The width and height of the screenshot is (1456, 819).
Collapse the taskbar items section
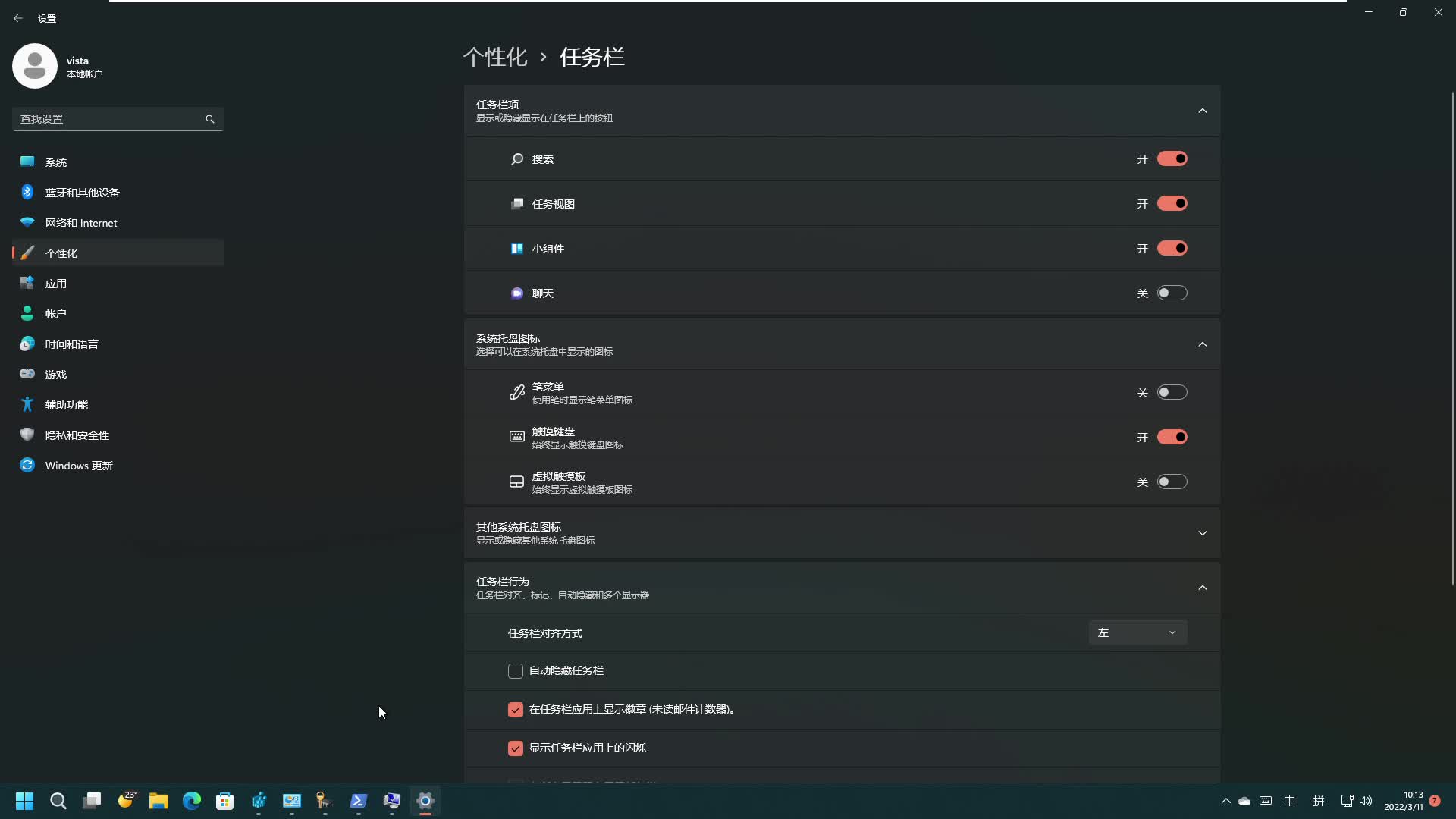coord(1202,111)
